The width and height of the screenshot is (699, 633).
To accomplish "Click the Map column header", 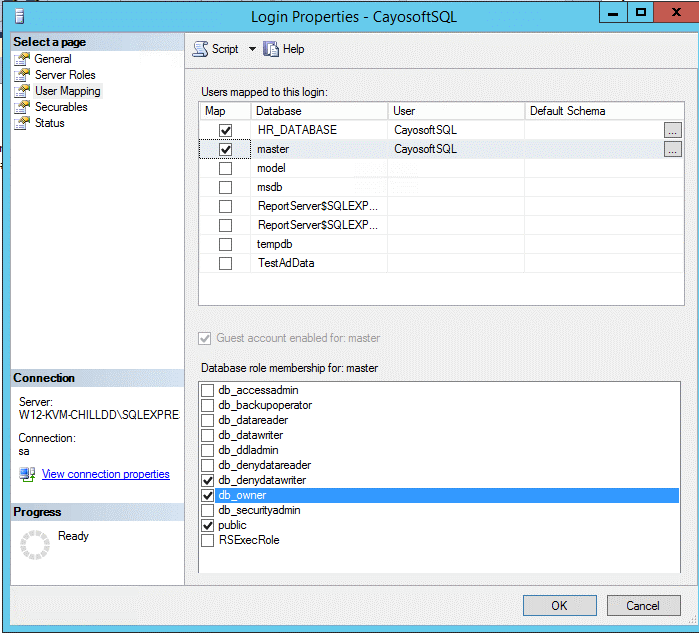I will pyautogui.click(x=225, y=111).
